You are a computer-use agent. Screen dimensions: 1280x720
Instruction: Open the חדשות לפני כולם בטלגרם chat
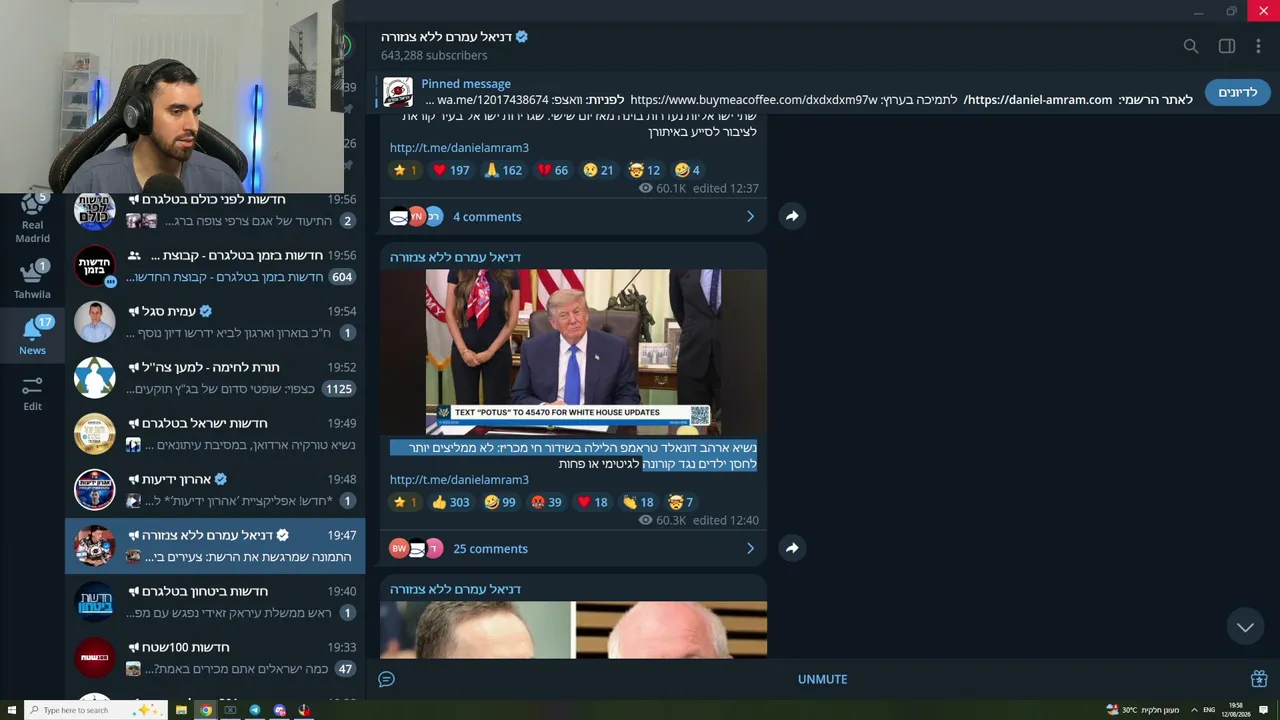pyautogui.click(x=215, y=210)
